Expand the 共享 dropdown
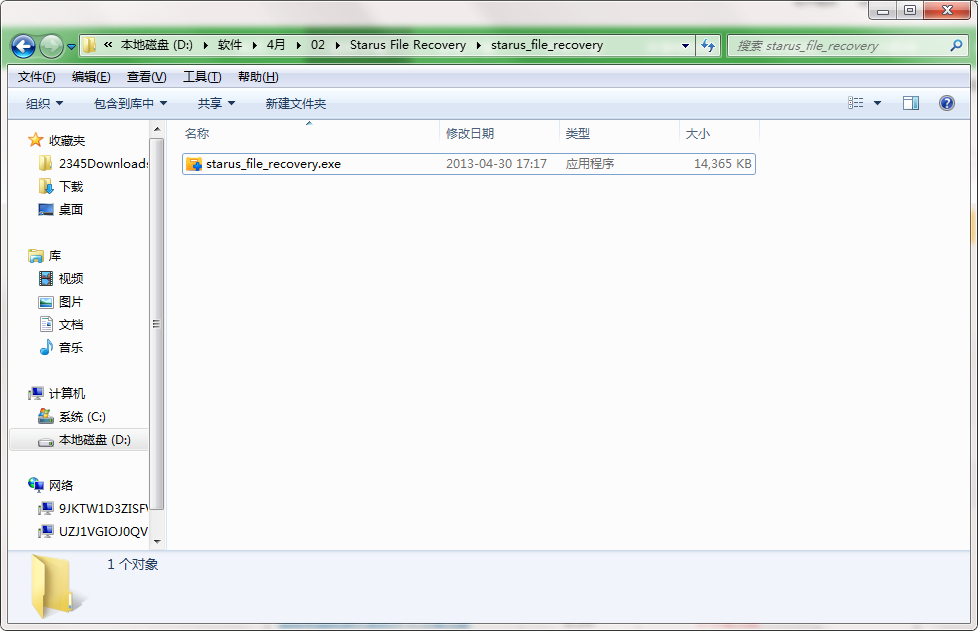 tap(216, 104)
